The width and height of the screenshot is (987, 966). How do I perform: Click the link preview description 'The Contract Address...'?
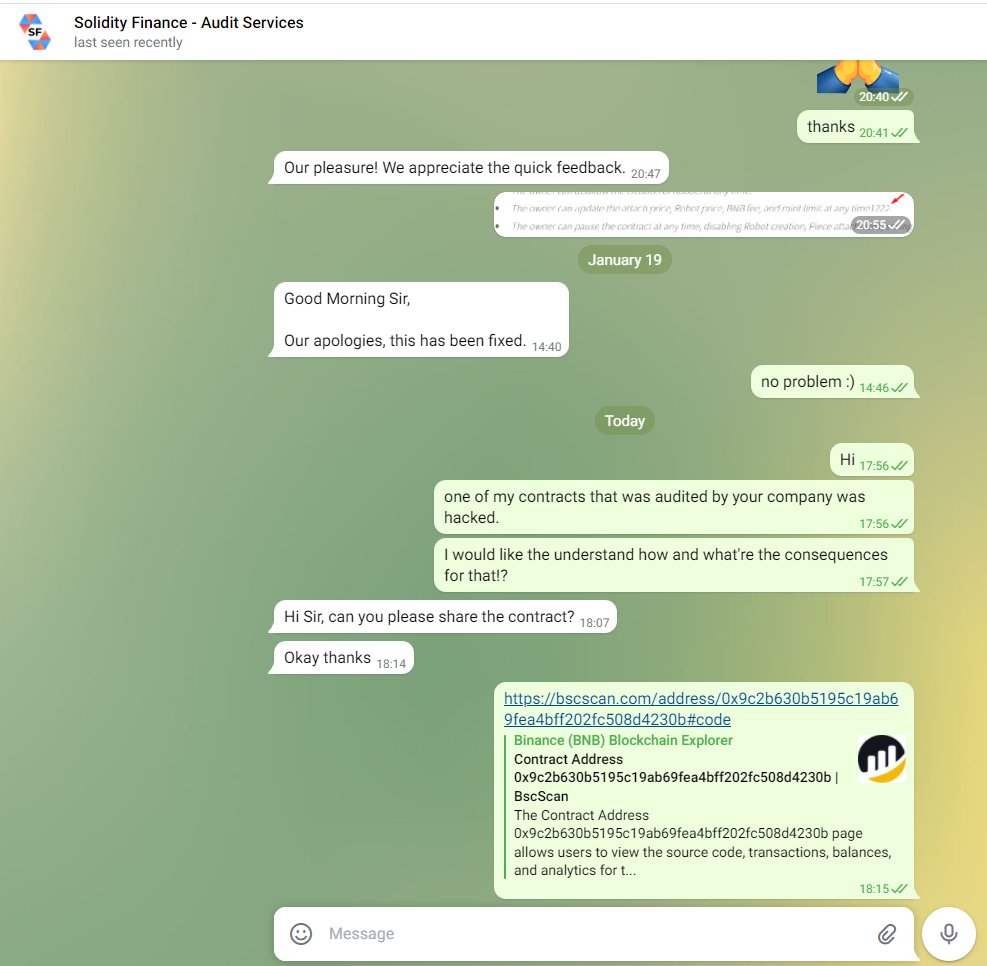click(x=702, y=843)
